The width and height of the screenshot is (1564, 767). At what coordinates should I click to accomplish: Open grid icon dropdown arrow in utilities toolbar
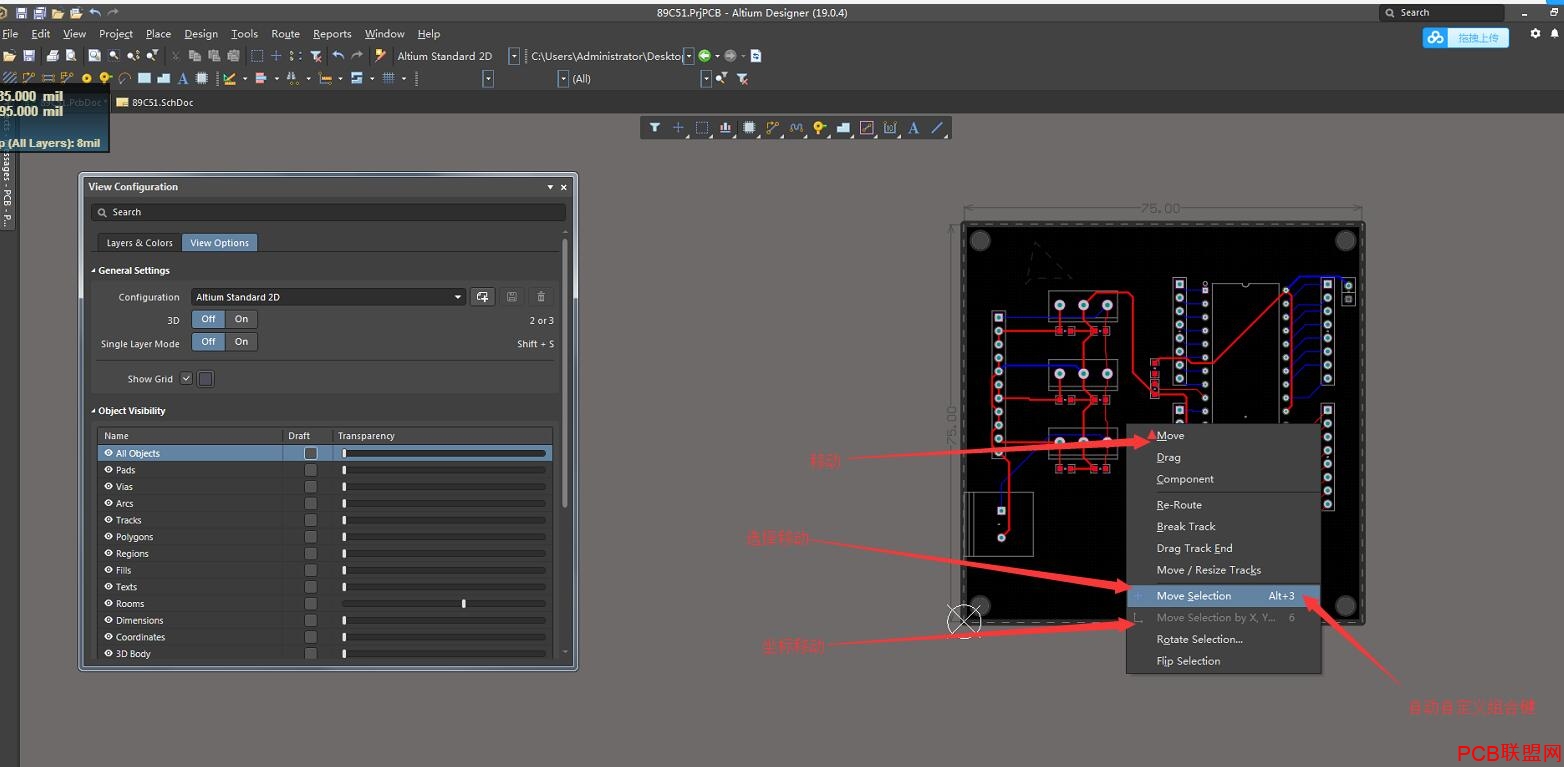(x=405, y=78)
